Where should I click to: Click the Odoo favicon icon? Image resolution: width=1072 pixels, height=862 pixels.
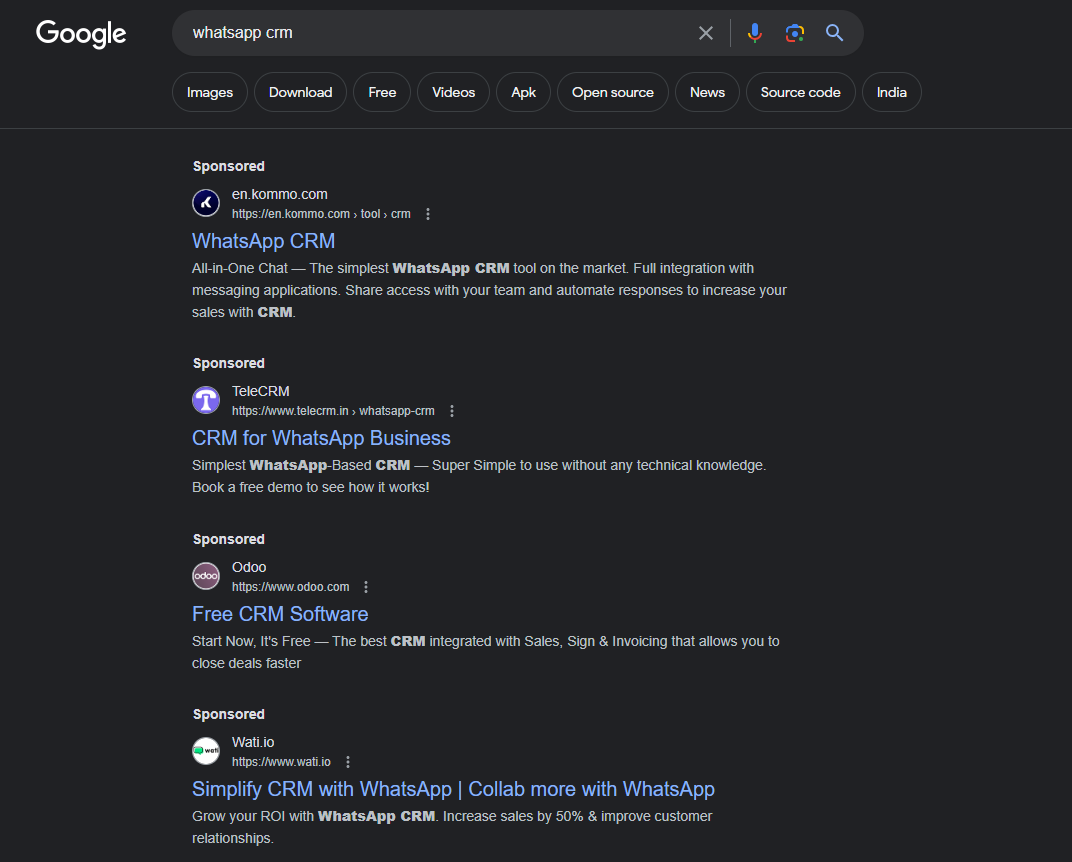206,576
